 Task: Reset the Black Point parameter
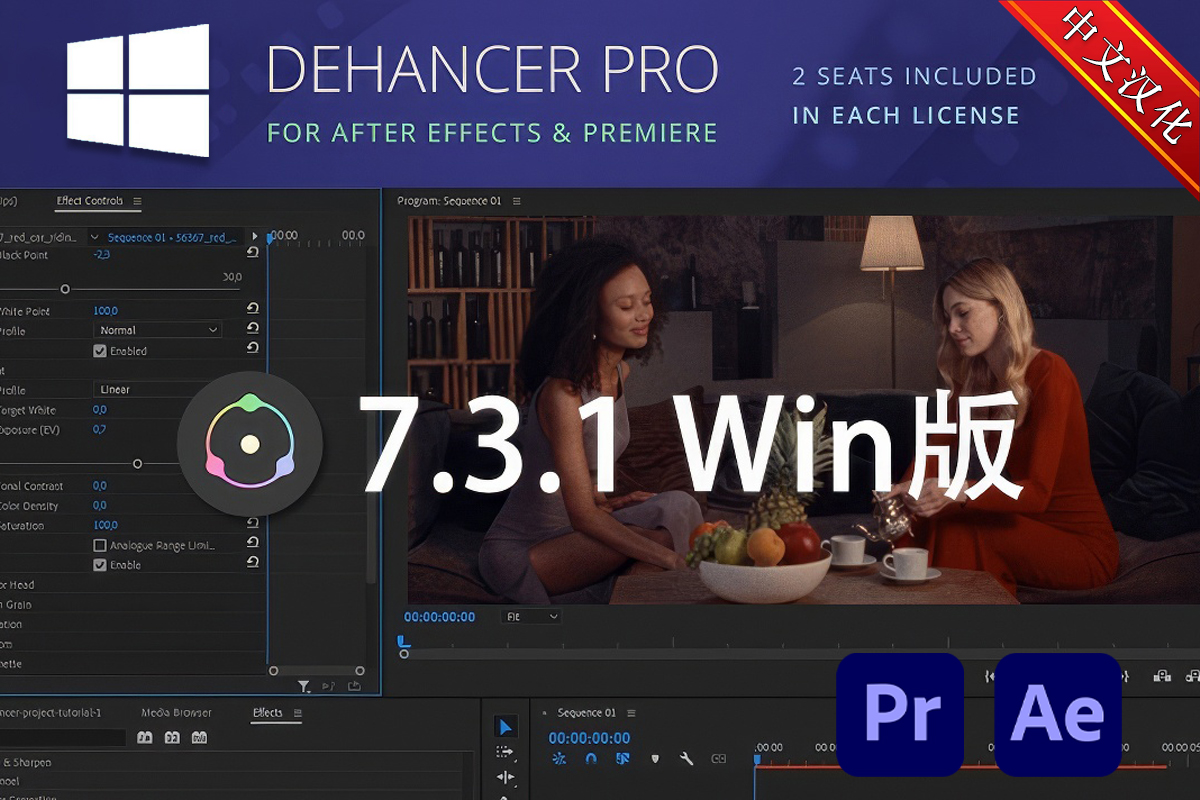pyautogui.click(x=253, y=254)
